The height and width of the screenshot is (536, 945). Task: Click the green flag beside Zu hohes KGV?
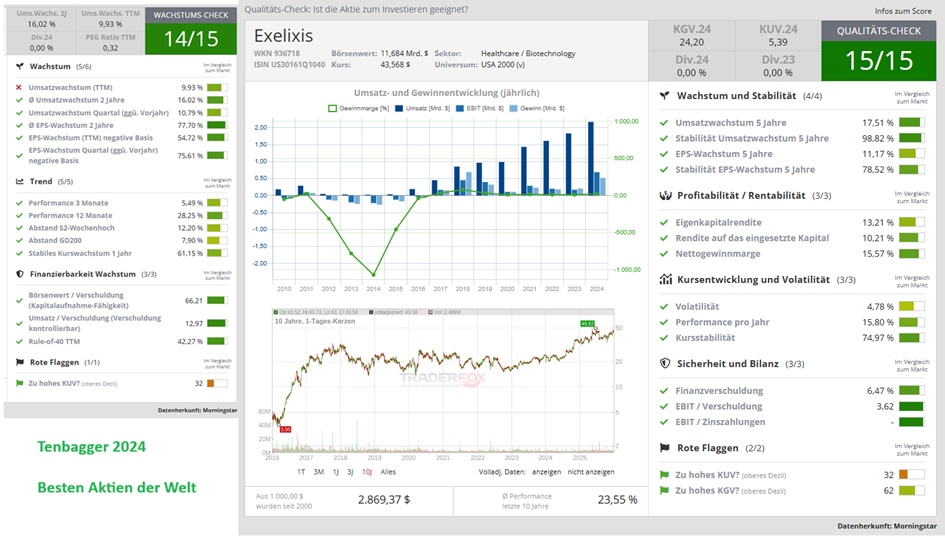click(x=665, y=491)
